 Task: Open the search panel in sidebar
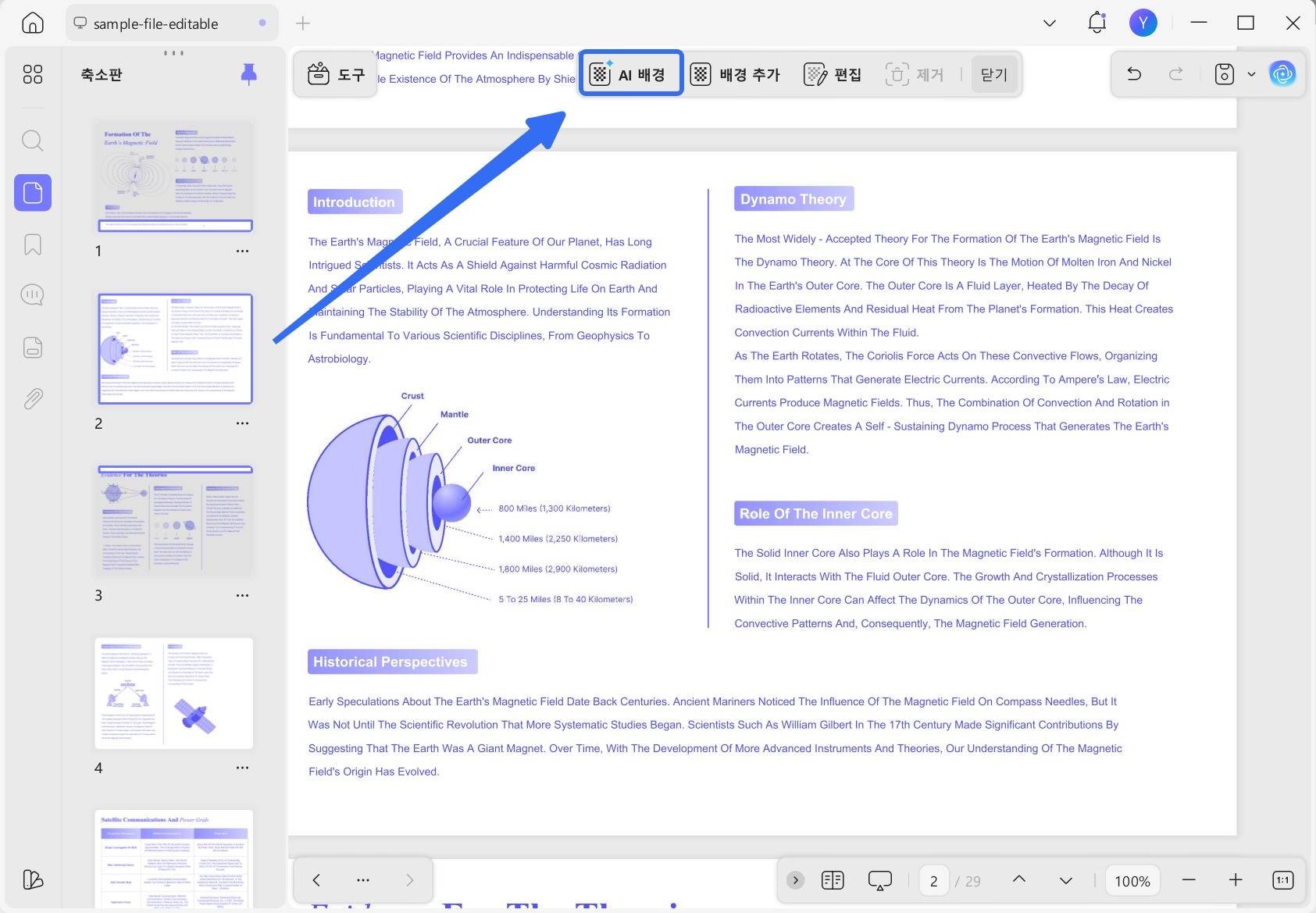(x=33, y=141)
